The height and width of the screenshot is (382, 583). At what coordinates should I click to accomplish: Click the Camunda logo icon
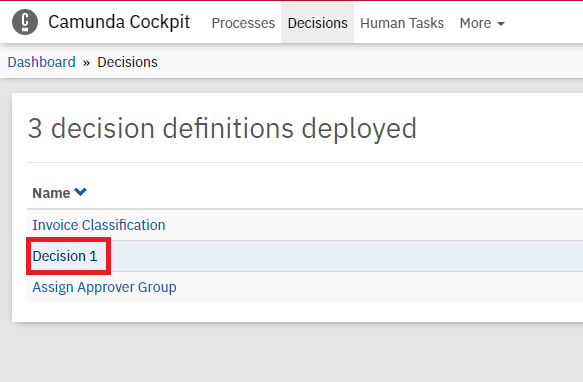click(x=25, y=22)
